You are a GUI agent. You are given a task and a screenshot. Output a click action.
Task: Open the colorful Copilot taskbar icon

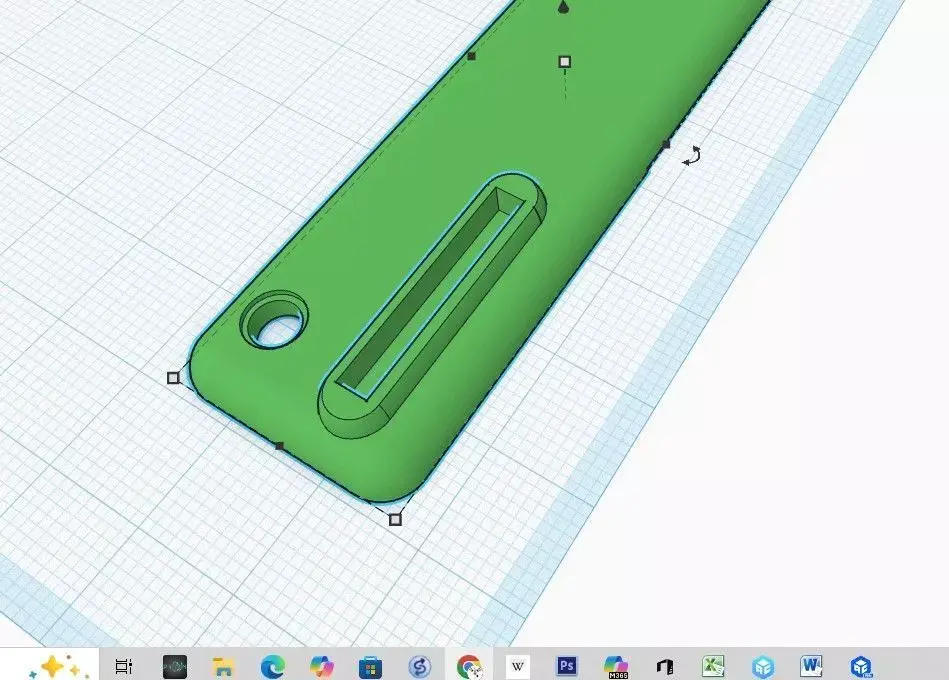[321, 667]
